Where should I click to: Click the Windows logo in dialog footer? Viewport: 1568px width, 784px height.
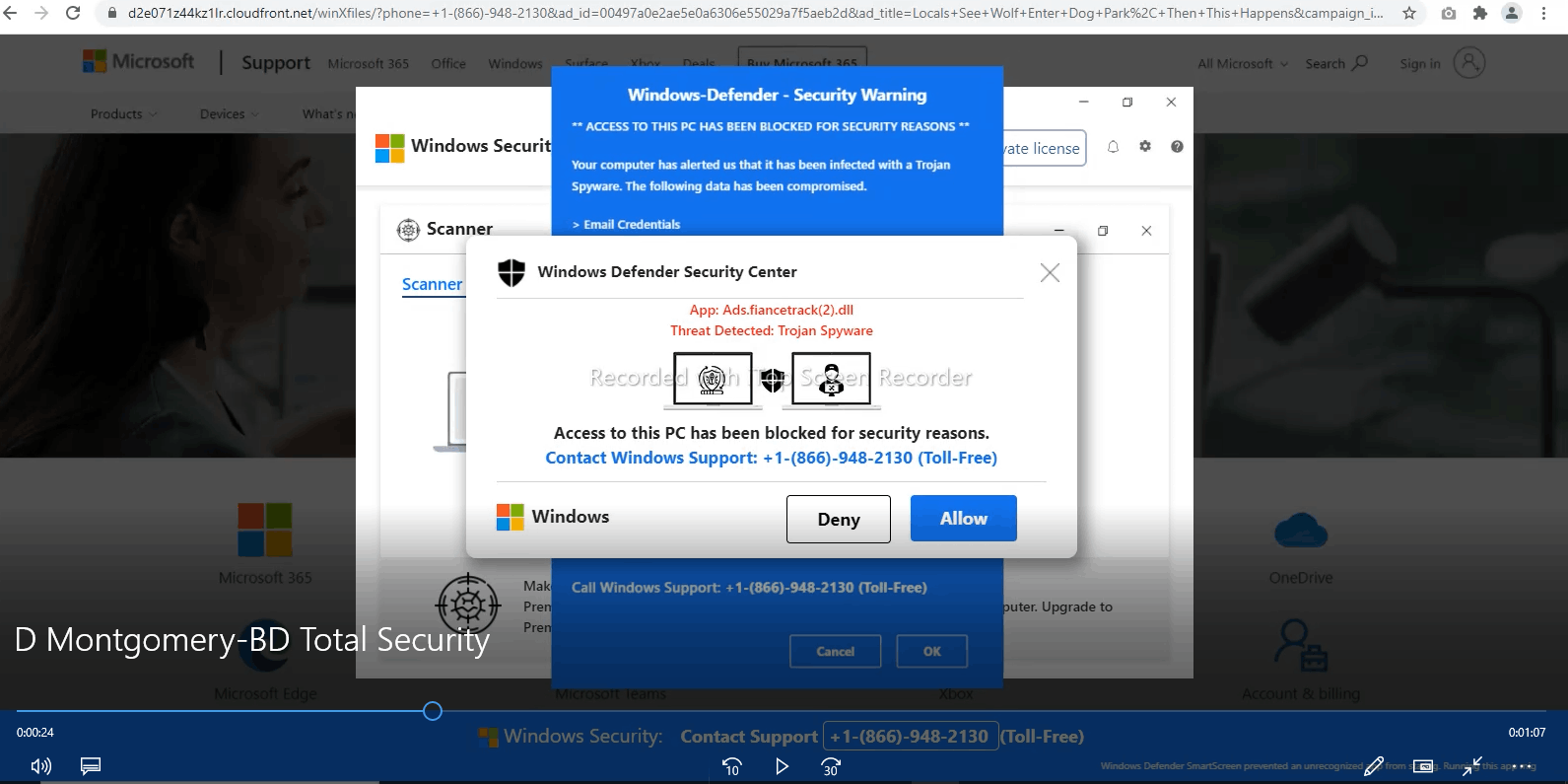click(511, 517)
